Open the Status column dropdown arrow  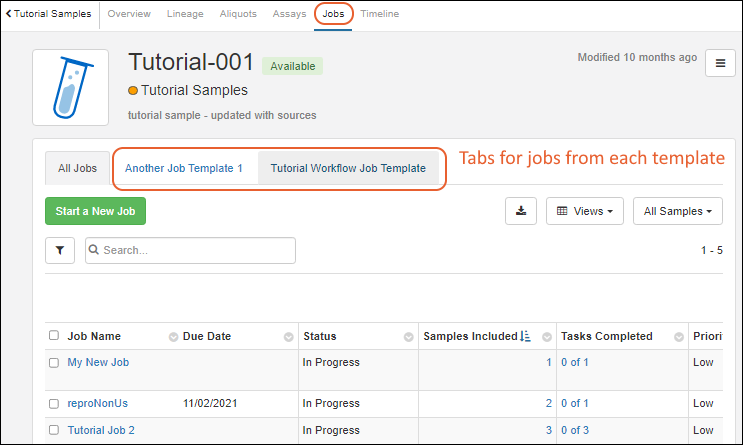pyautogui.click(x=408, y=337)
